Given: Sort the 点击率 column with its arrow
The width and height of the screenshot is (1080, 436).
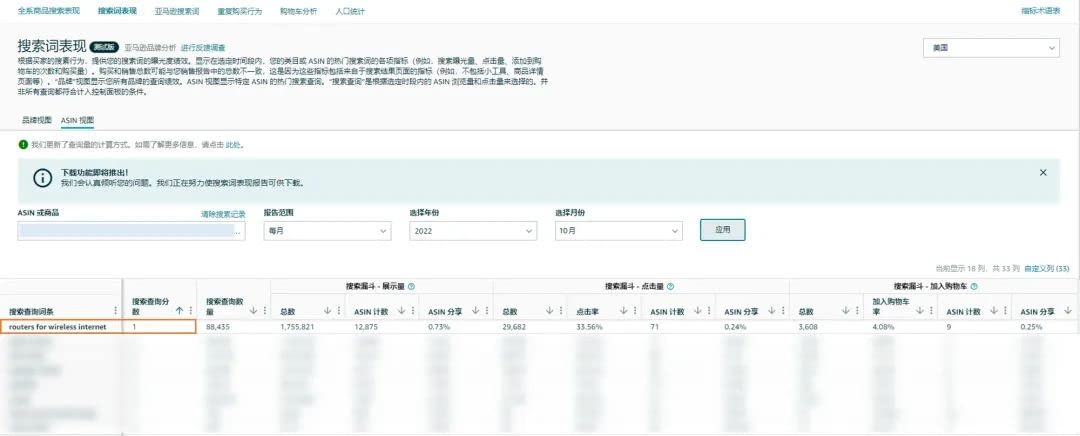Looking at the screenshot, I should coord(620,311).
